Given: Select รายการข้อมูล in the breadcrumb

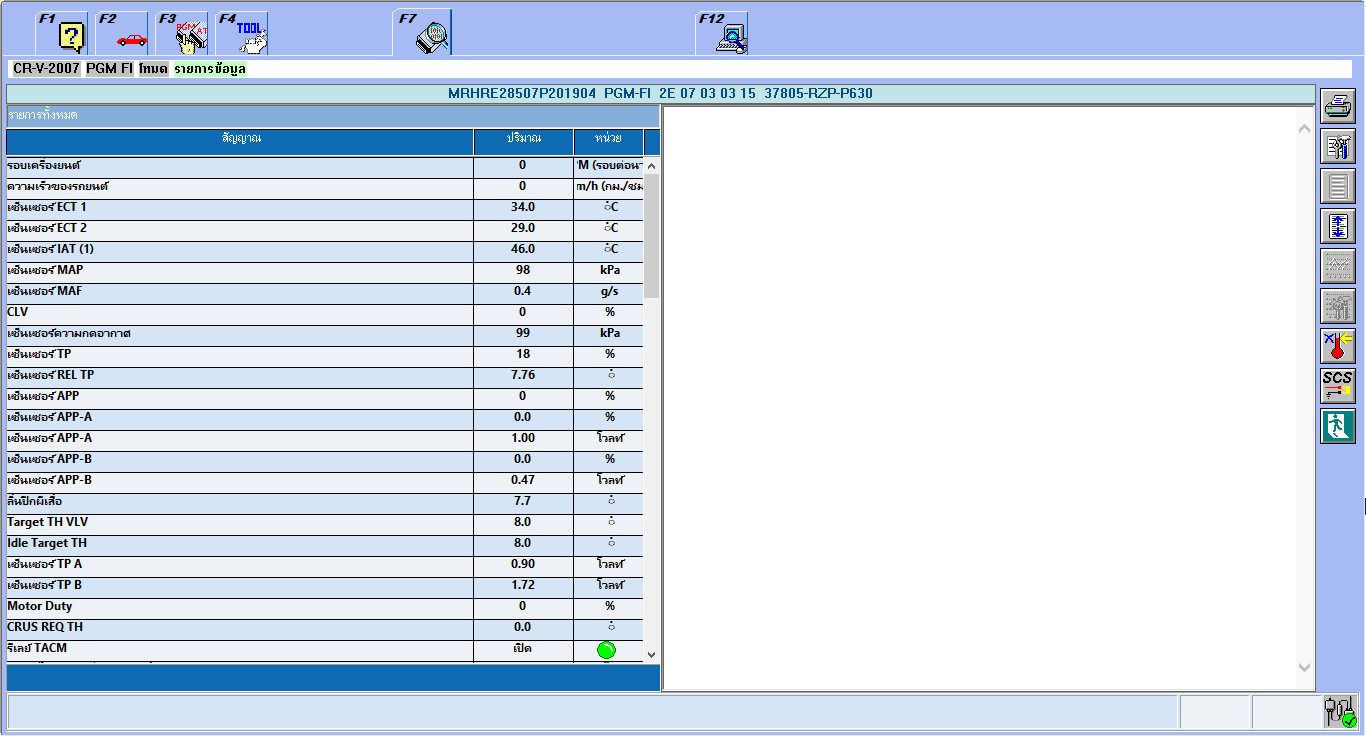Looking at the screenshot, I should point(210,69).
